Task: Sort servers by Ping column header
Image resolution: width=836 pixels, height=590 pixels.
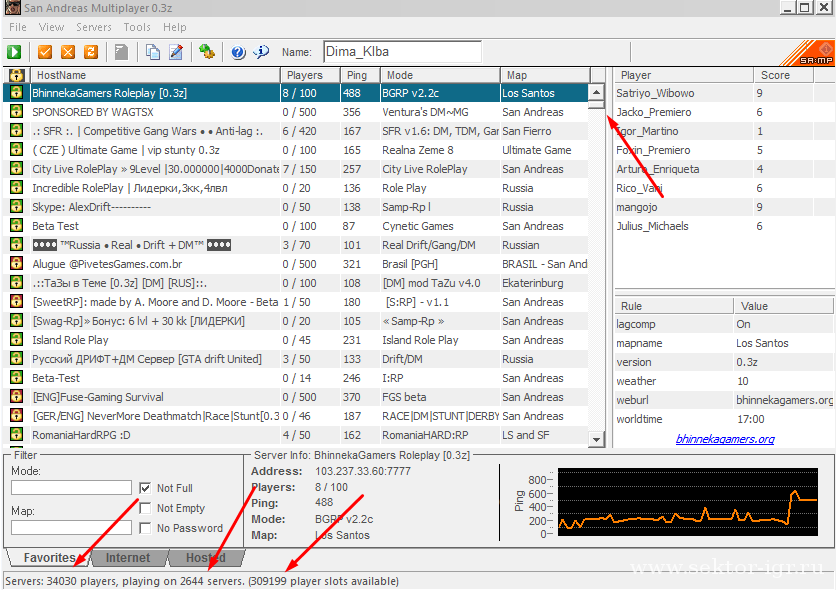Action: pos(360,75)
